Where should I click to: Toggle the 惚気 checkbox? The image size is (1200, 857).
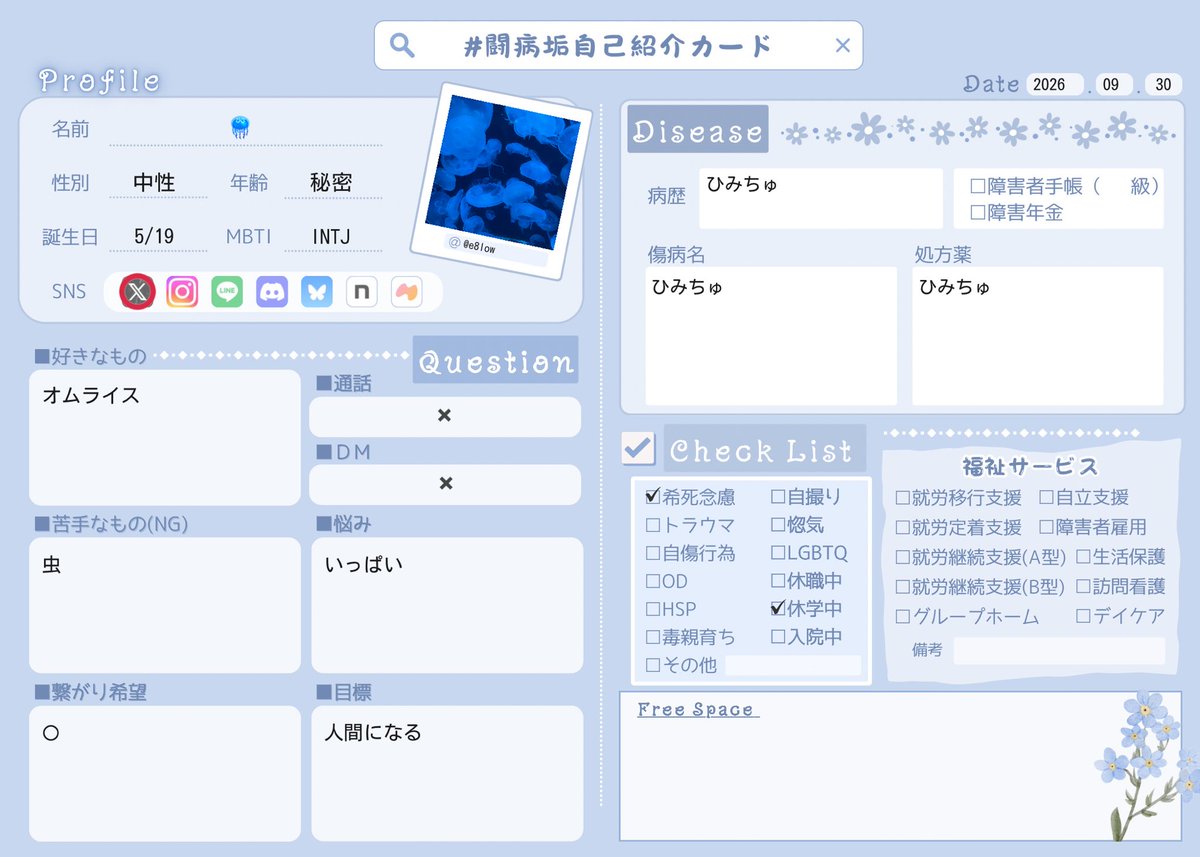[778, 524]
